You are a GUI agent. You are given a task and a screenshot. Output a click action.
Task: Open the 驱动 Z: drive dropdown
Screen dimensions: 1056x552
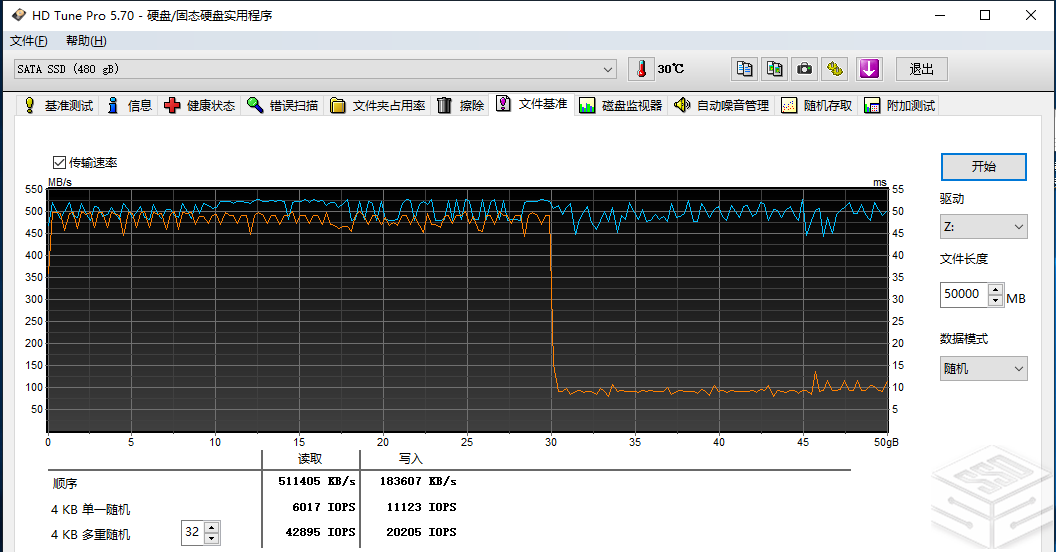click(983, 227)
